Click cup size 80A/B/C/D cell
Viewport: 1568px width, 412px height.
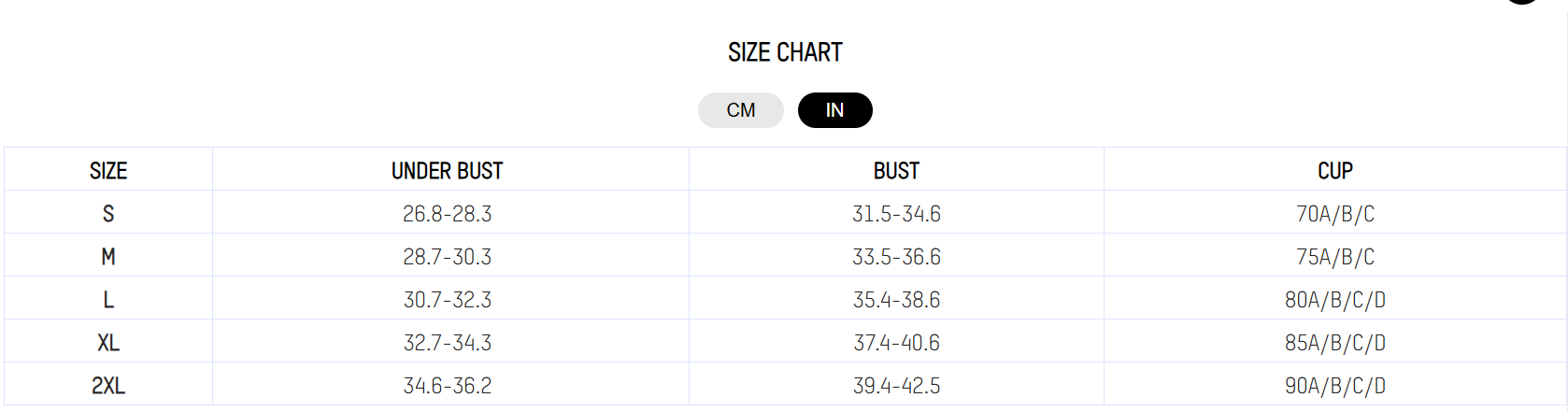point(1334,300)
